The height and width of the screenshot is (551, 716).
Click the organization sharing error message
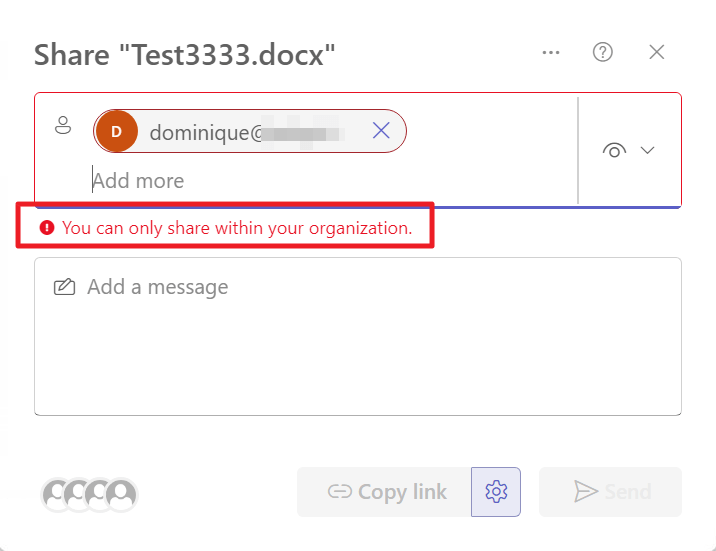pos(237,228)
